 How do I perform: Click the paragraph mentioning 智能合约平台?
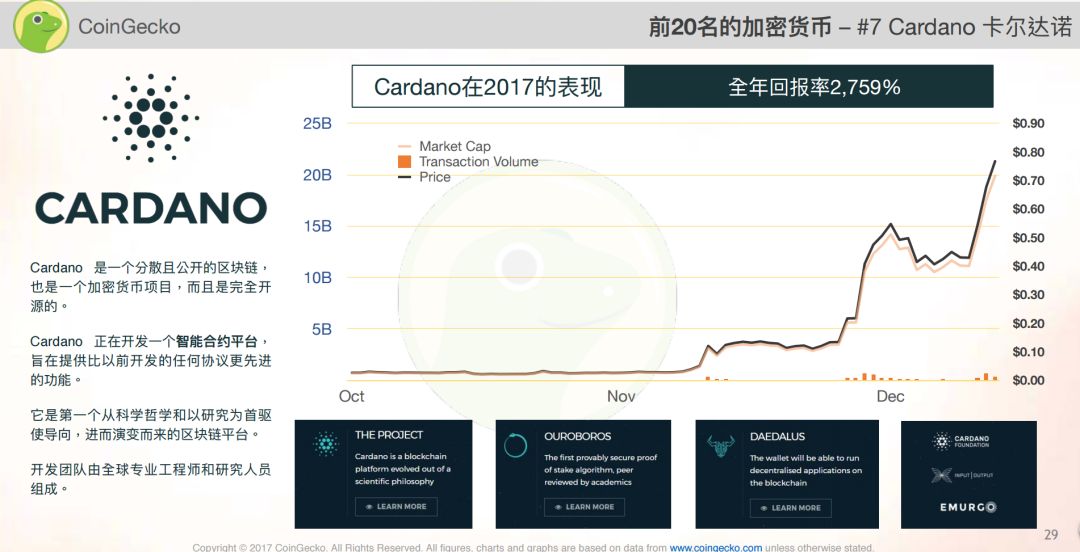point(150,360)
